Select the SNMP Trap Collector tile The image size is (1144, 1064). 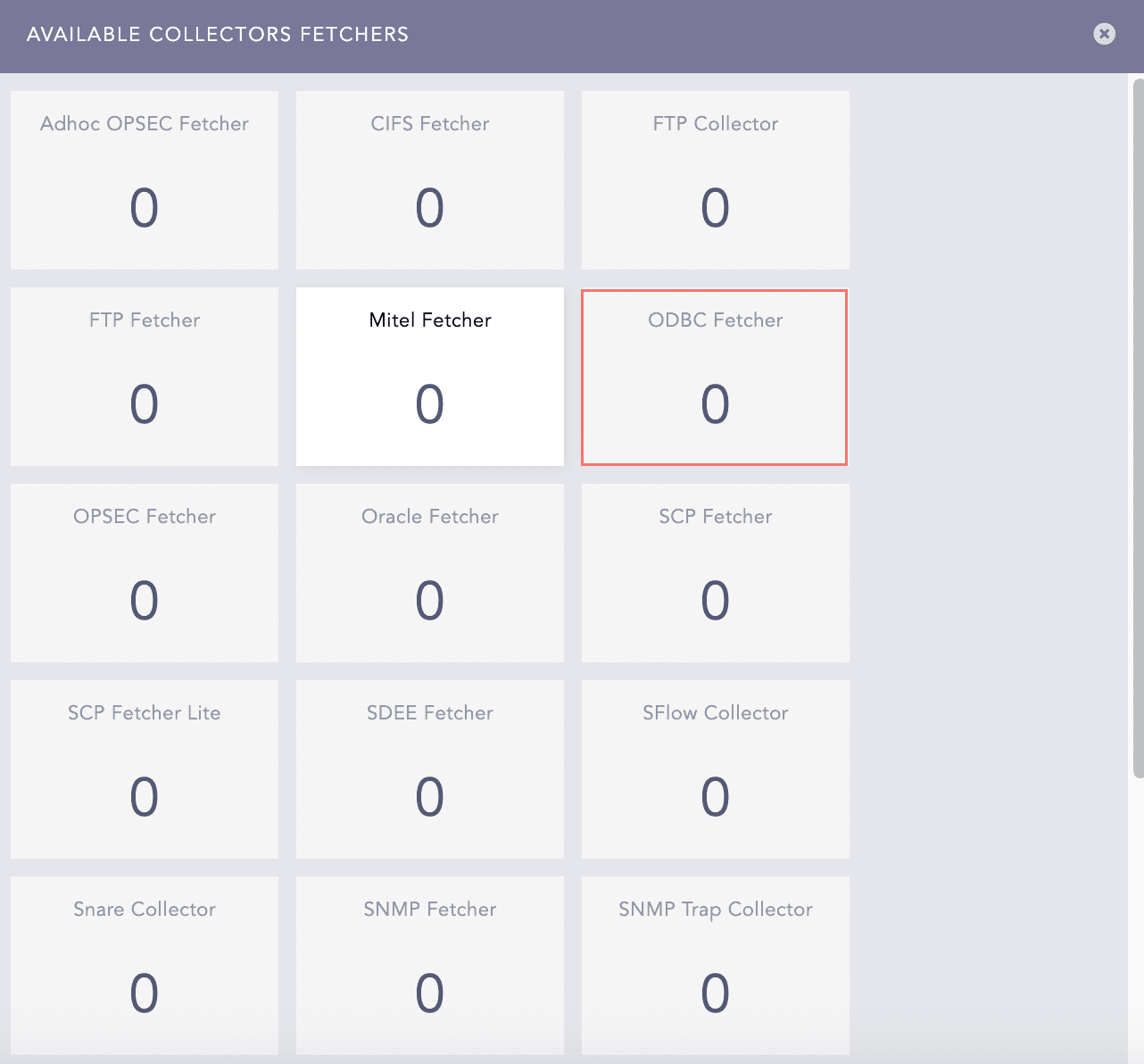pyautogui.click(x=716, y=966)
